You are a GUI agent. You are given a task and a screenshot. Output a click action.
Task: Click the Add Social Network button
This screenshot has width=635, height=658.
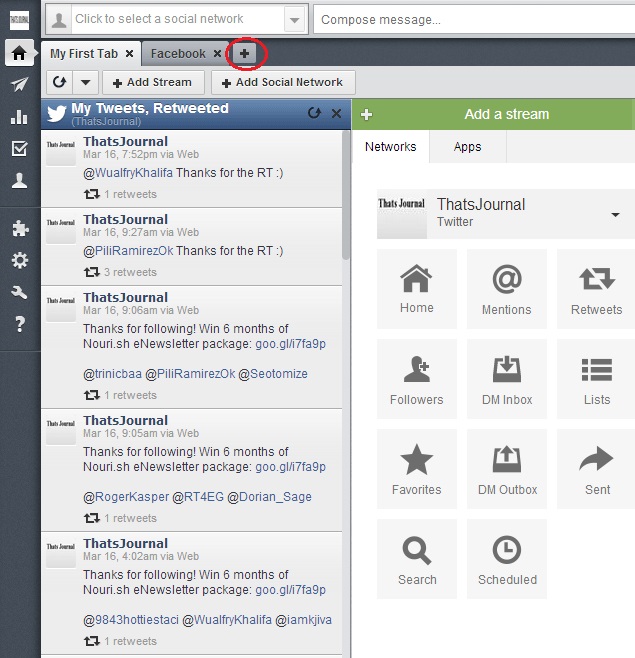point(283,82)
